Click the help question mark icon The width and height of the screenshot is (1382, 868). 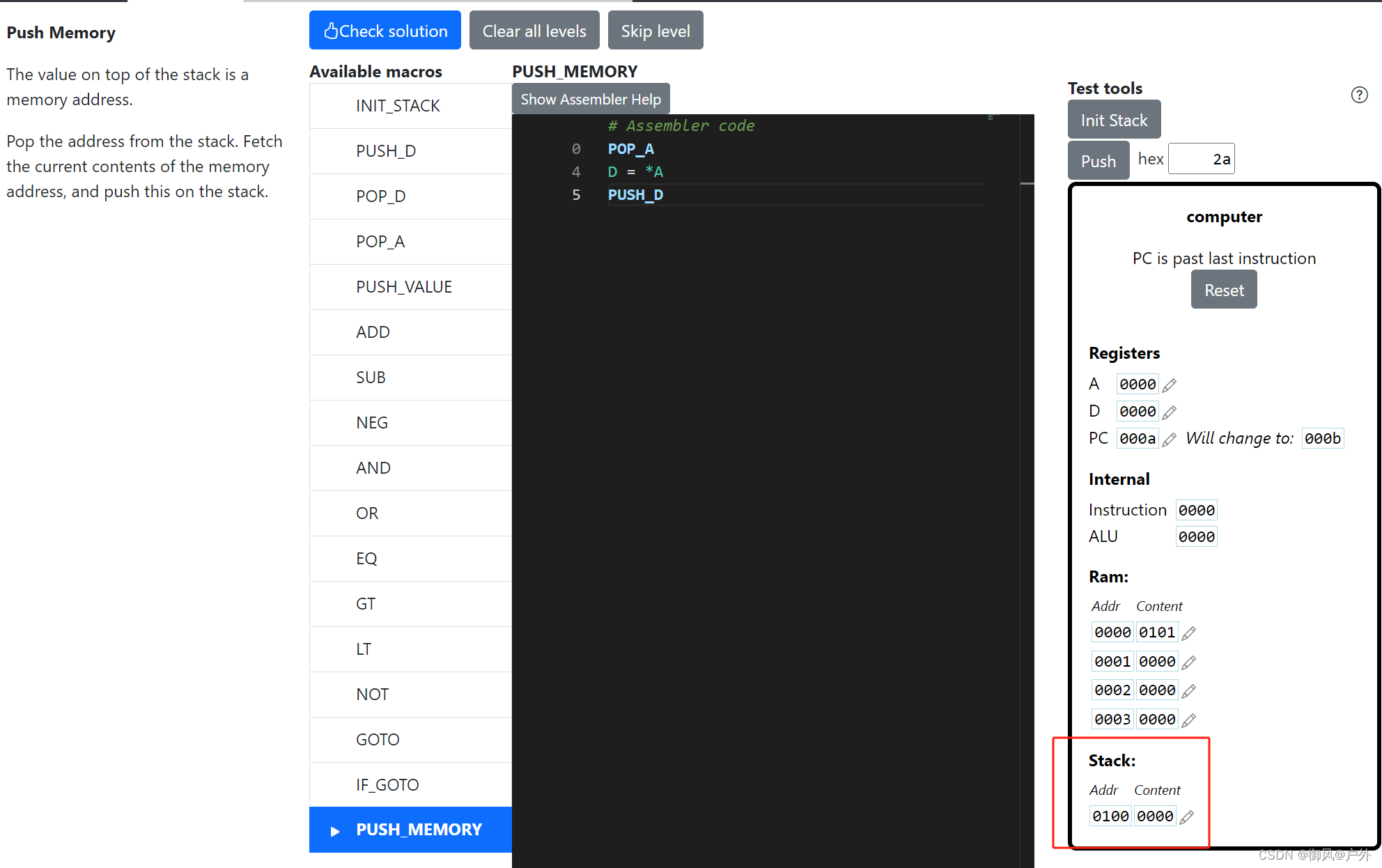[x=1359, y=95]
